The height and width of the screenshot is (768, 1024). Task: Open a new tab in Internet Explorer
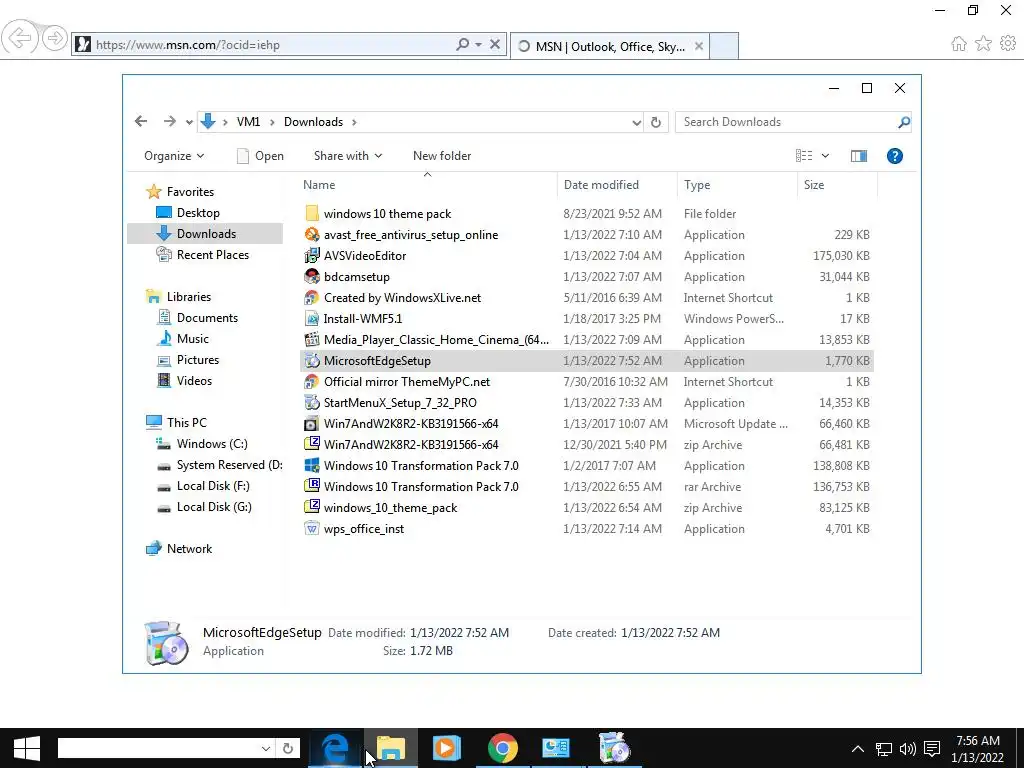click(724, 46)
